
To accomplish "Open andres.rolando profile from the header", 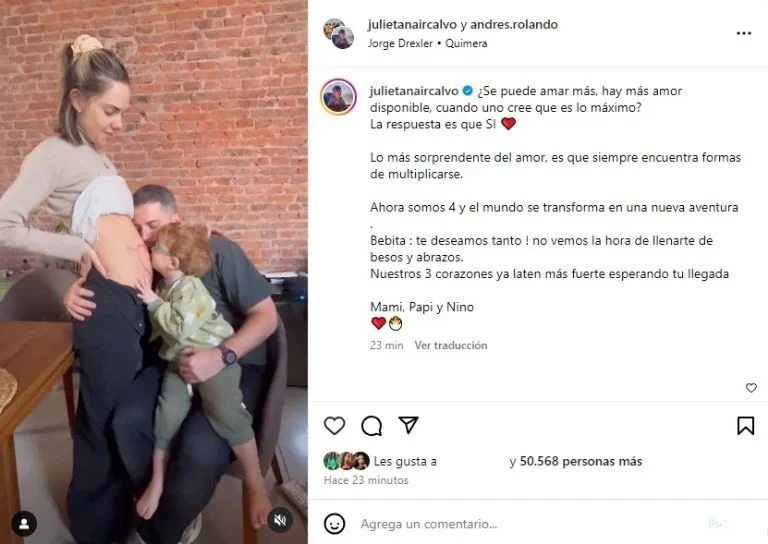I will click(x=514, y=24).
